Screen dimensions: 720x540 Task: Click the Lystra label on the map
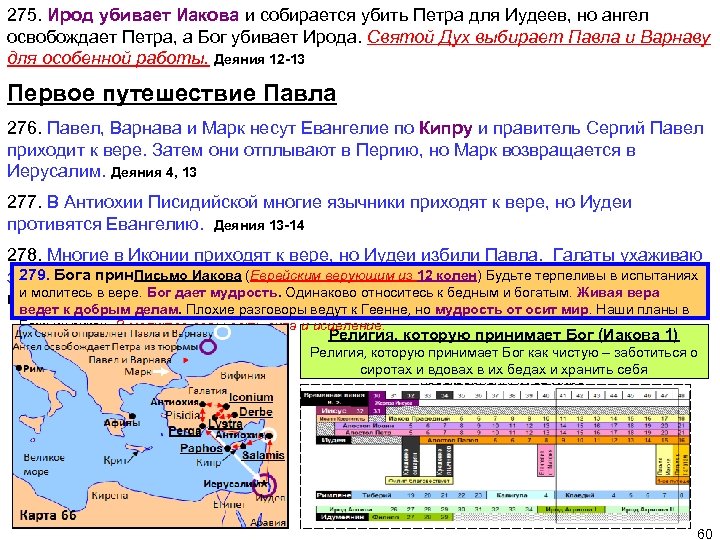(225, 423)
